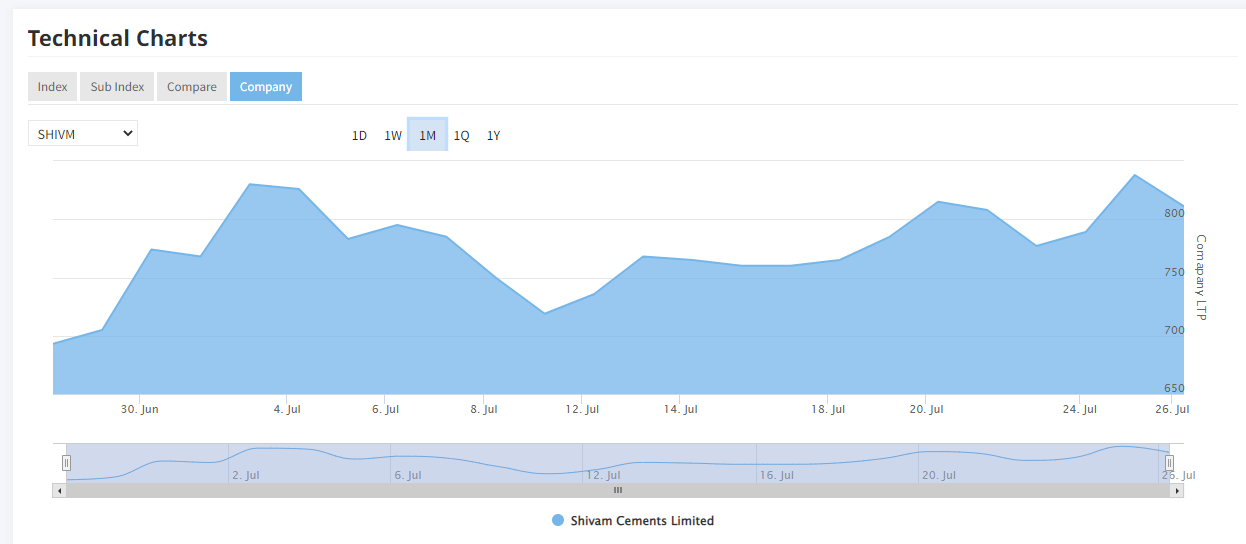The image size is (1246, 544).
Task: Expand the SHIVM company dropdown
Action: [82, 133]
